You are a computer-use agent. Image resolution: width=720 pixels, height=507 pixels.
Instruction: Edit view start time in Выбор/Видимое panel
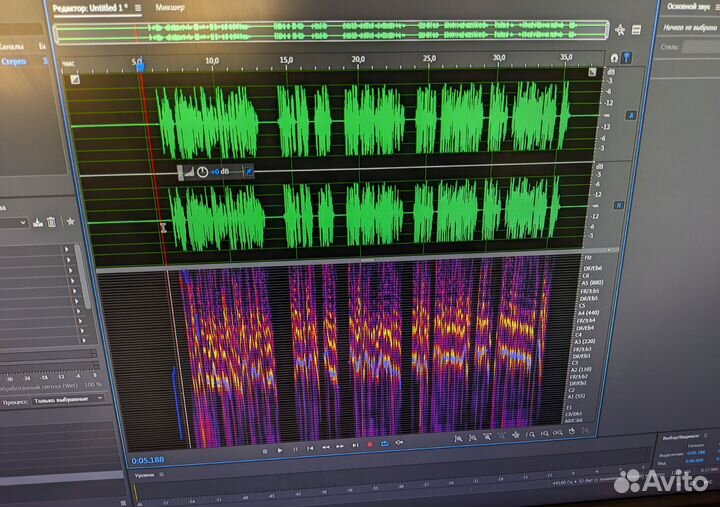point(695,461)
